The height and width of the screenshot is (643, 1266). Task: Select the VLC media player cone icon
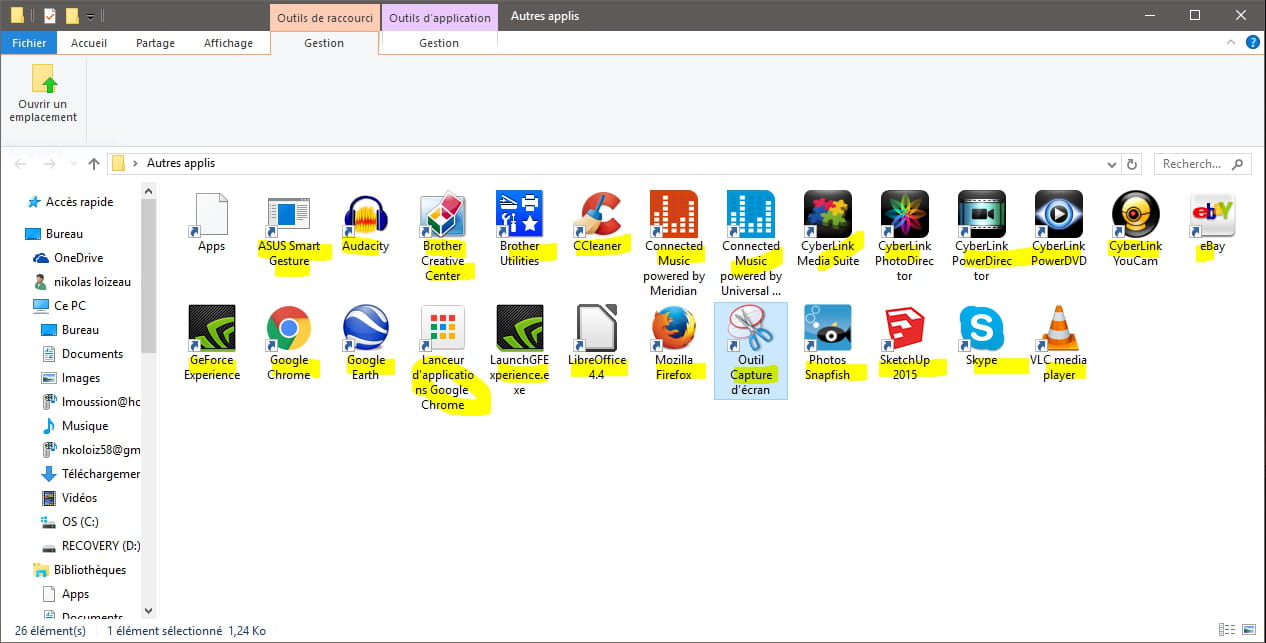(1058, 328)
